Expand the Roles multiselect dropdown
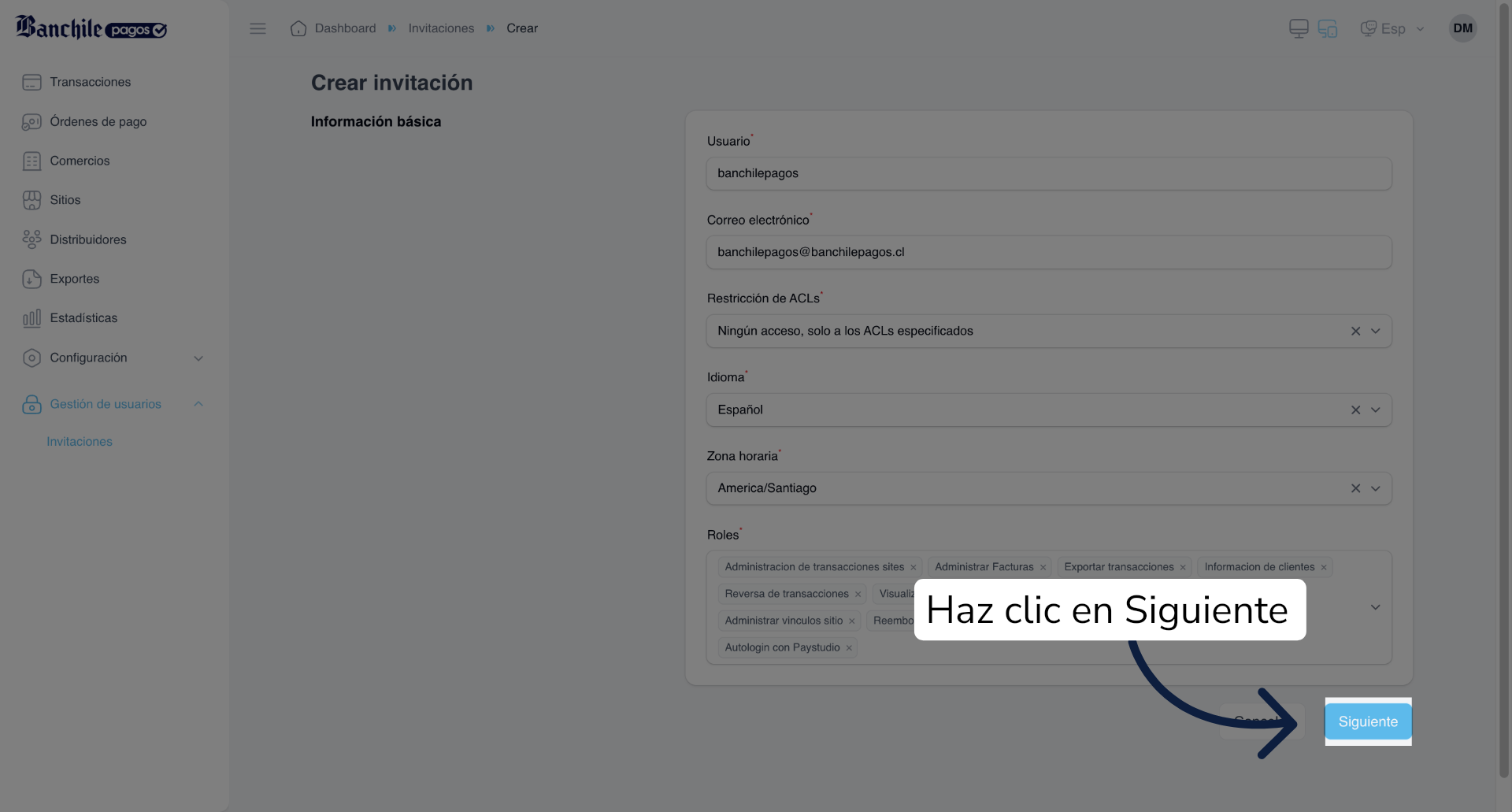Image resolution: width=1512 pixels, height=812 pixels. point(1376,607)
